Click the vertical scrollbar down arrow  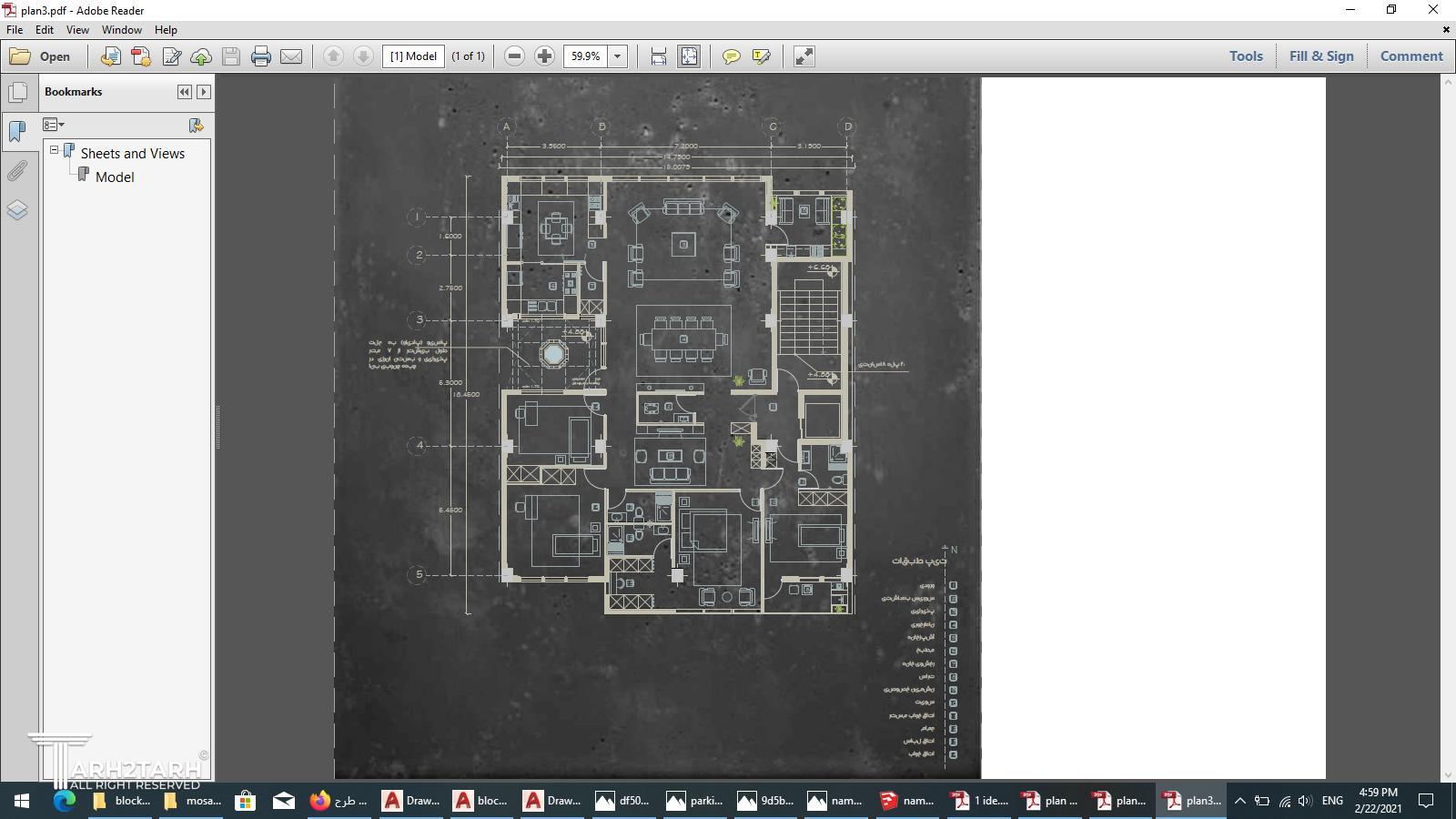click(1447, 773)
